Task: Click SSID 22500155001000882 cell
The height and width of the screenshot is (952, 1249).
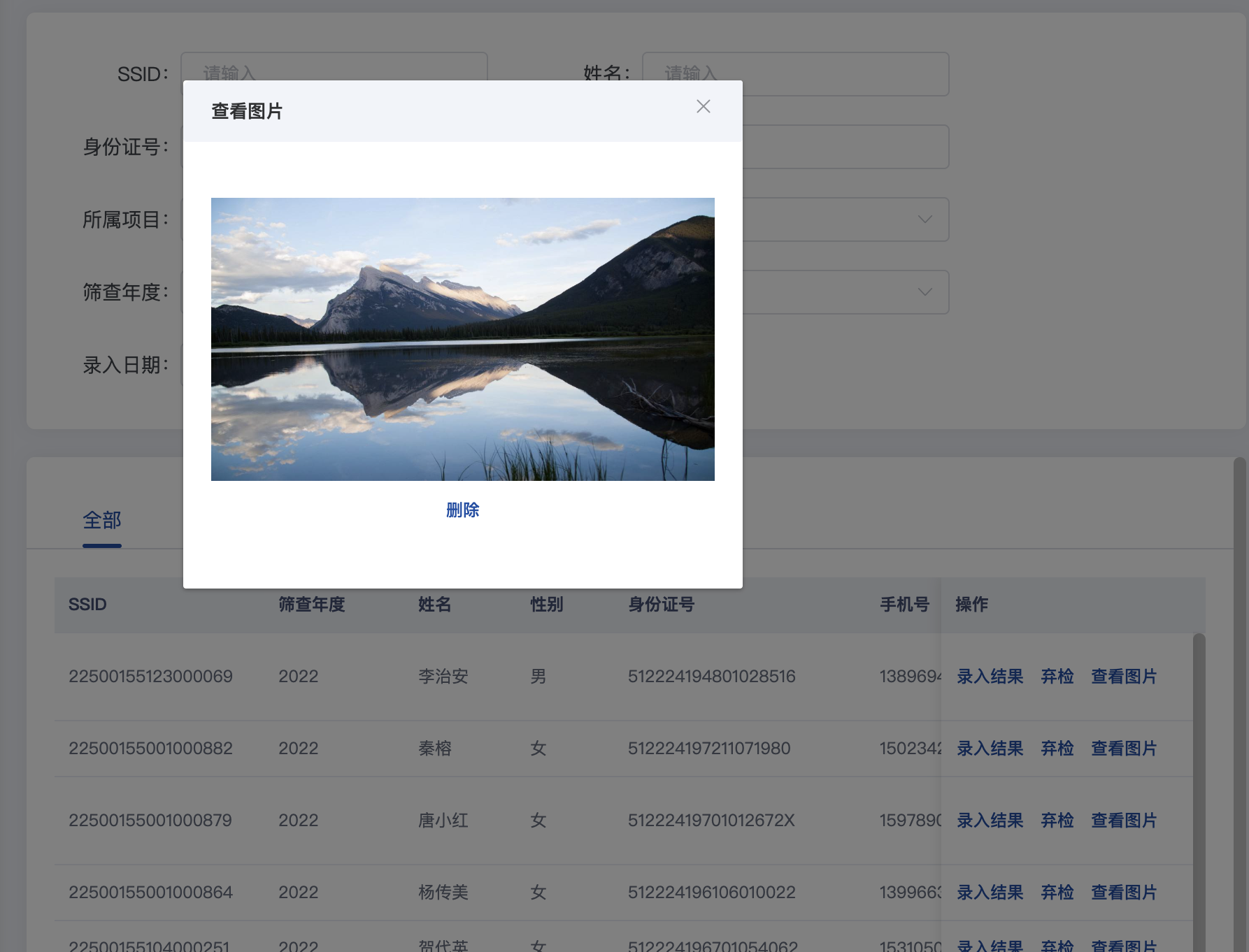Action: (x=150, y=749)
